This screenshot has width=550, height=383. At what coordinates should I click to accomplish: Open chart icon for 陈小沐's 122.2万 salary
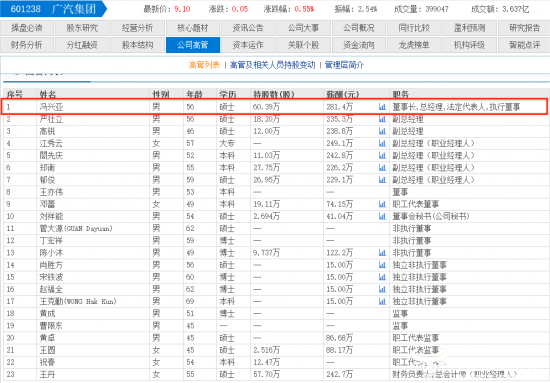coord(382,253)
